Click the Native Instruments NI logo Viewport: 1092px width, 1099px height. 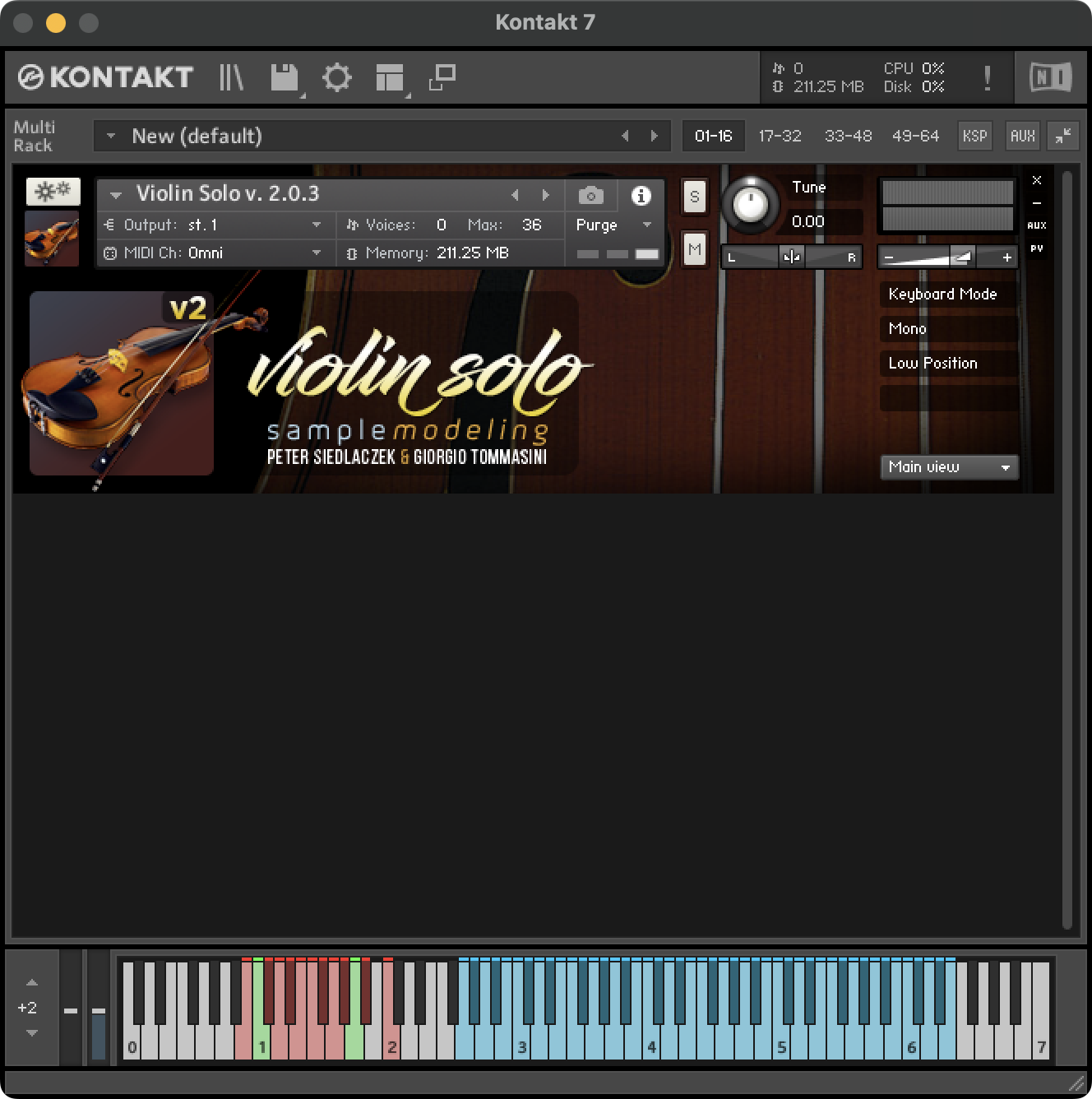(x=1051, y=77)
